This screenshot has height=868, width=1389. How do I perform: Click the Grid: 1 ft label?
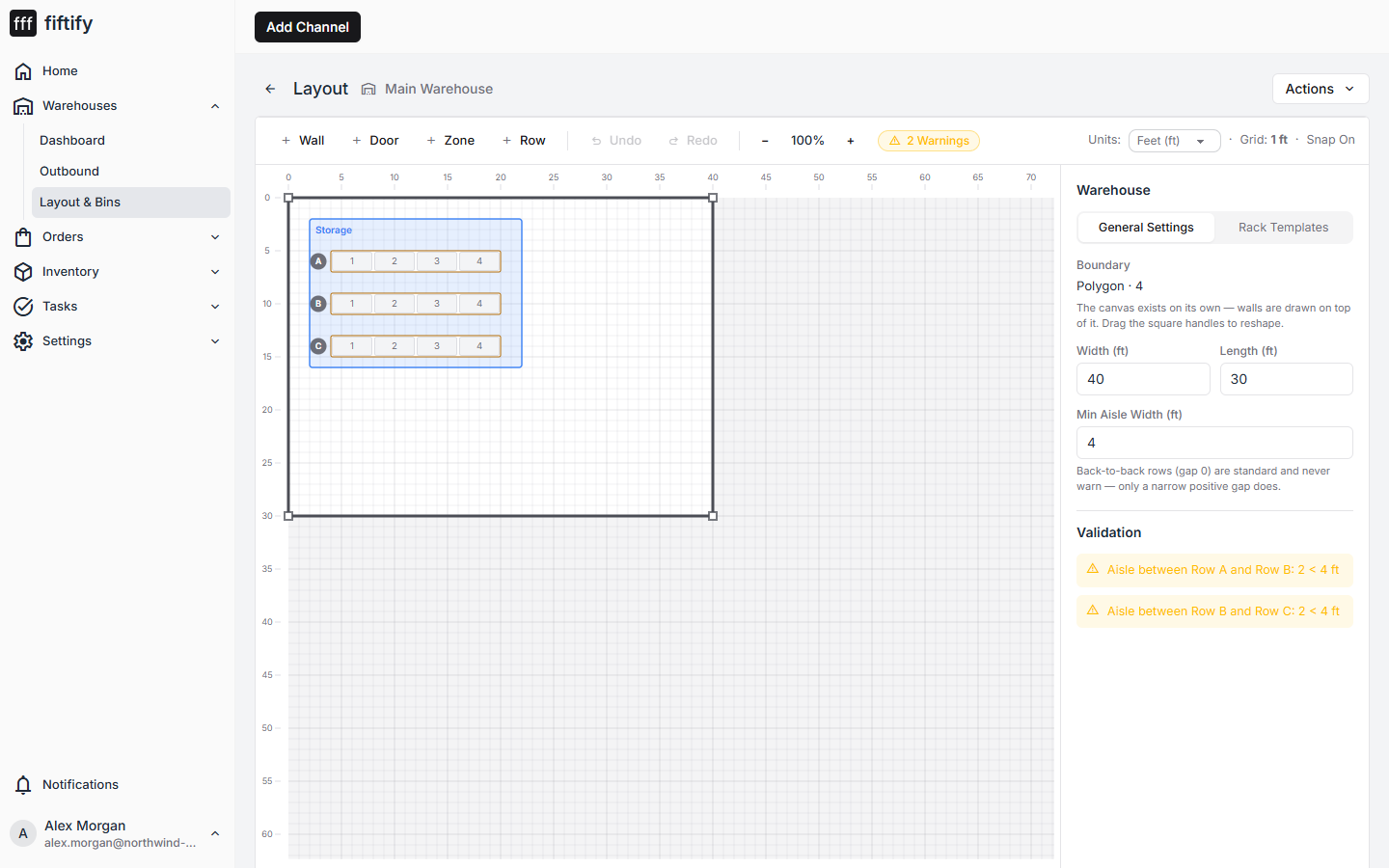[1264, 140]
